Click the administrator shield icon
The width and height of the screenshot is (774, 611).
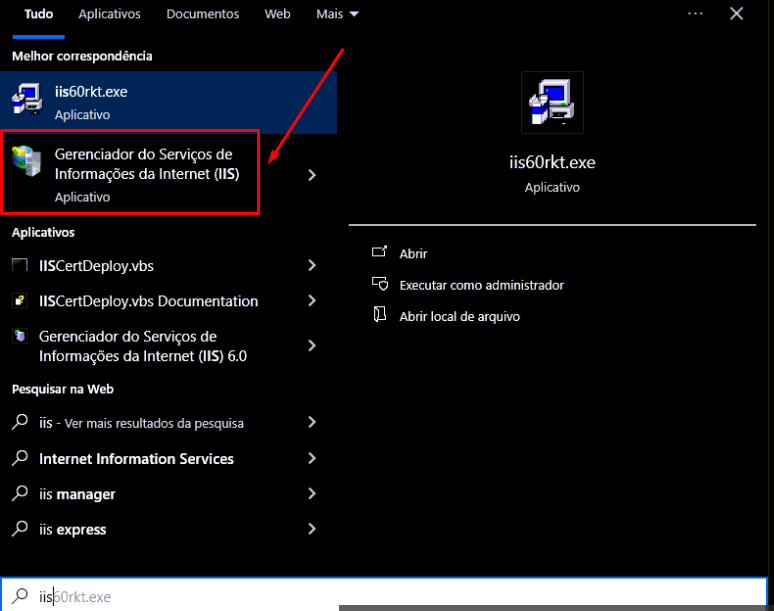coord(380,284)
